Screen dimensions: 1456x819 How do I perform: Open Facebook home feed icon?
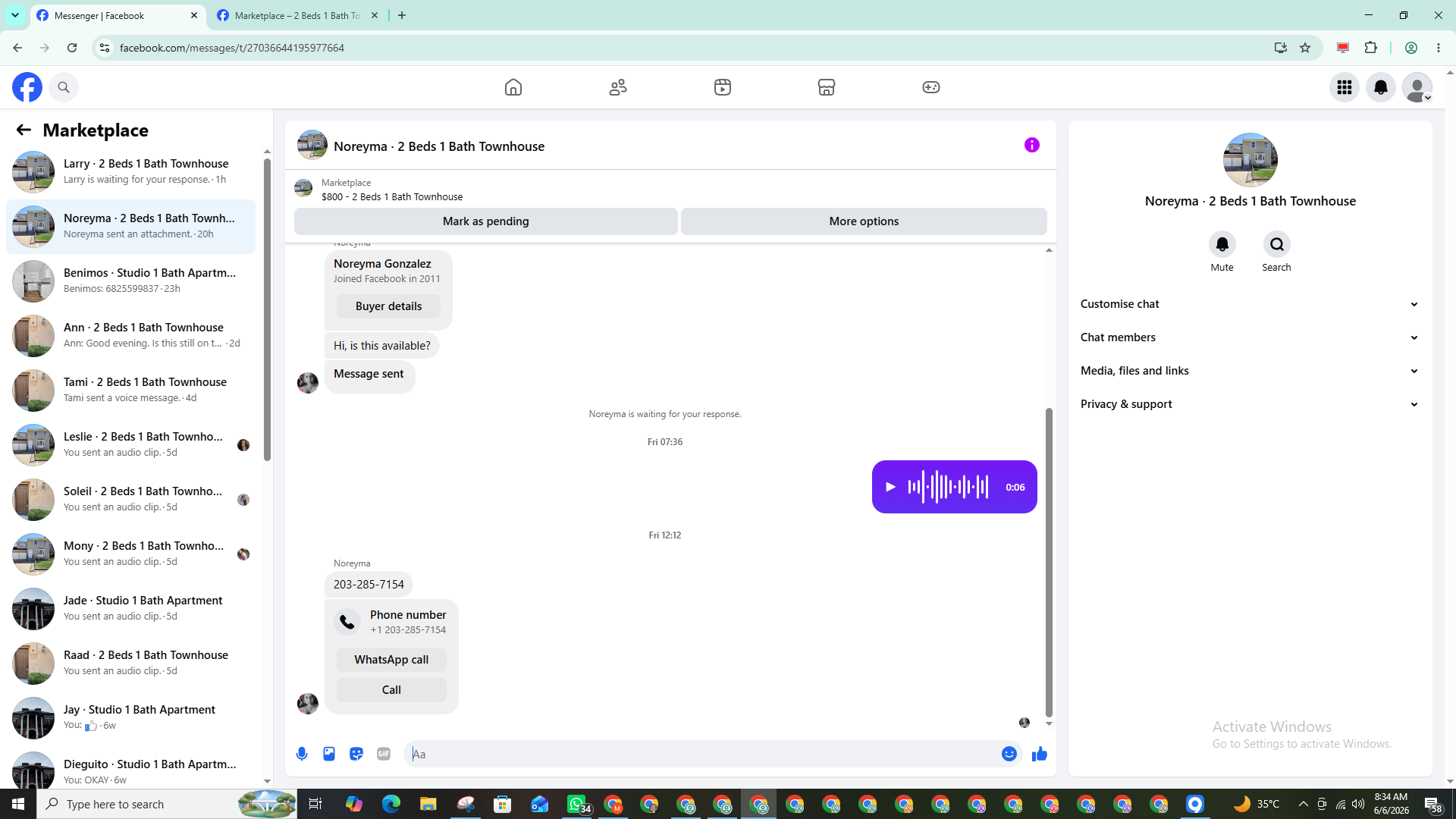(x=513, y=87)
